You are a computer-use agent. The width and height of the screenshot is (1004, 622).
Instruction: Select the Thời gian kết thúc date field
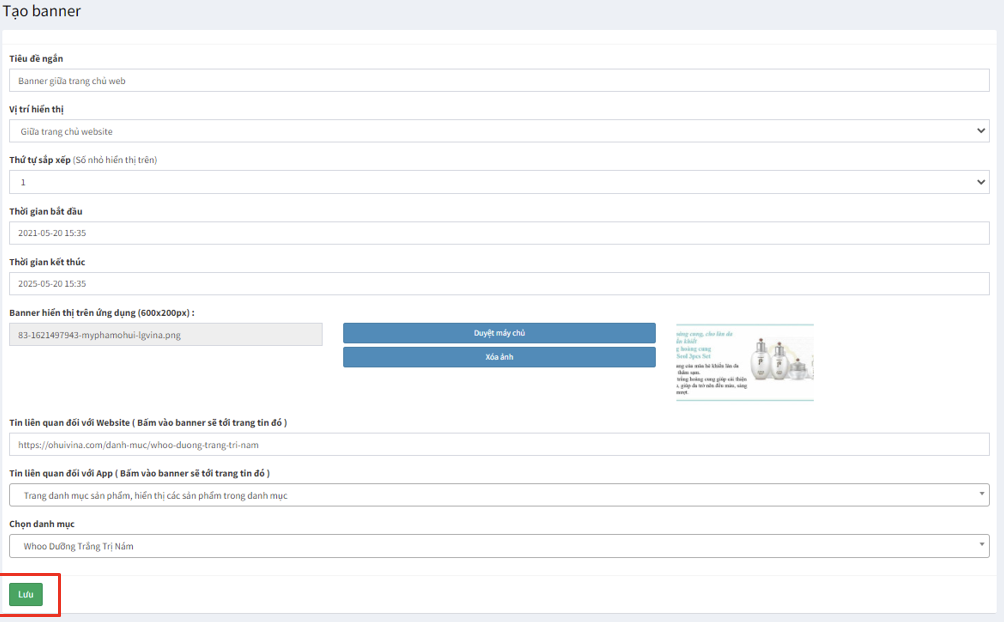(x=499, y=284)
